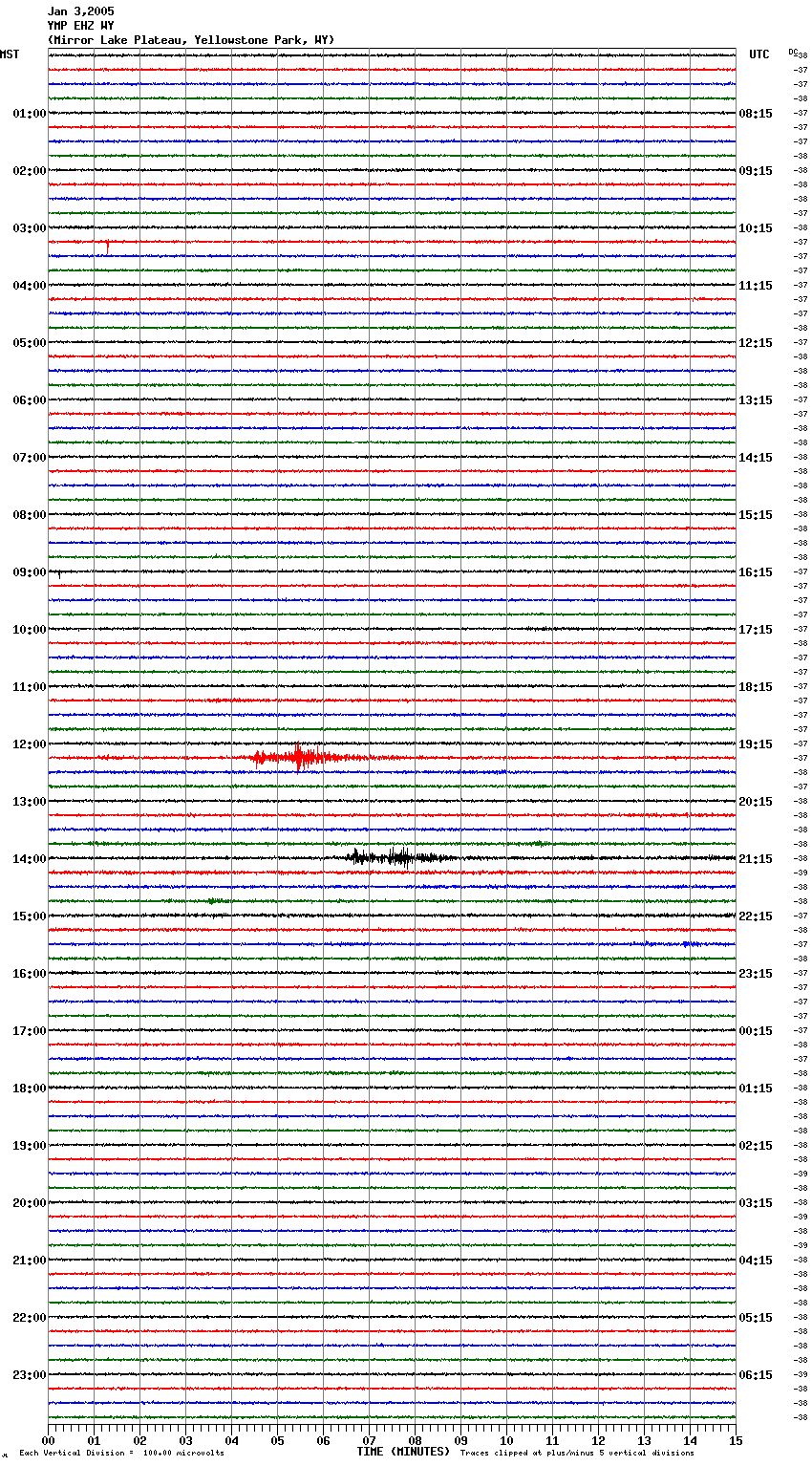
Task: Click the 01:00 MST time label
Action: click(x=29, y=114)
